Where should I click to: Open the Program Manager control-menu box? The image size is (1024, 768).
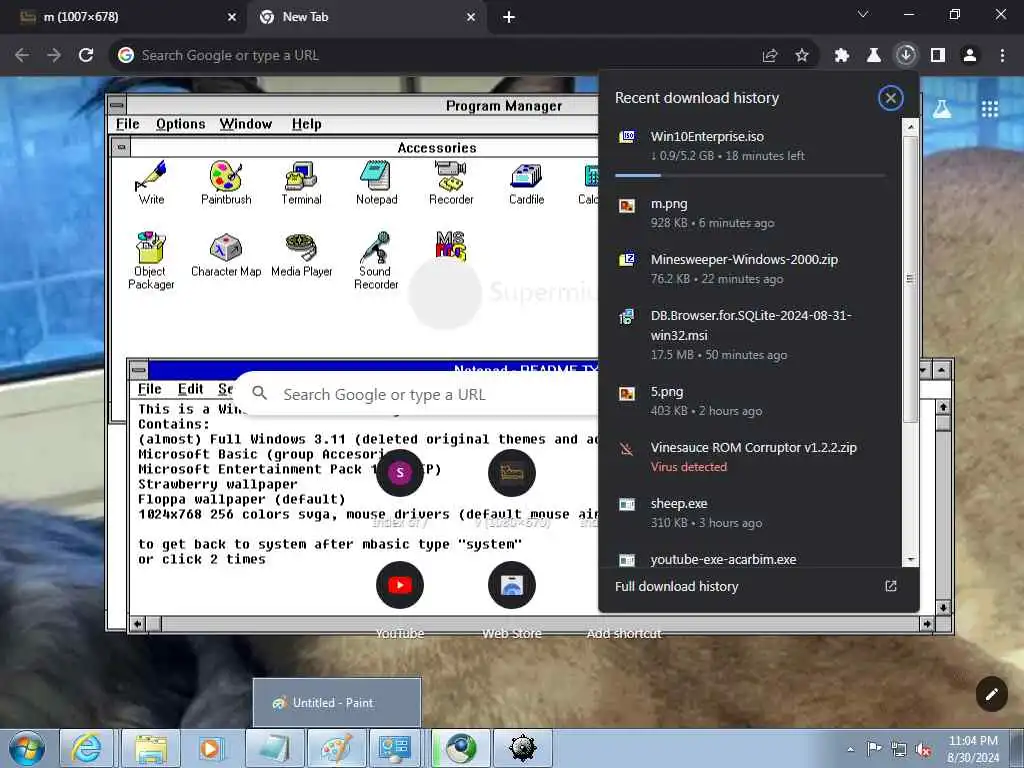click(x=118, y=105)
